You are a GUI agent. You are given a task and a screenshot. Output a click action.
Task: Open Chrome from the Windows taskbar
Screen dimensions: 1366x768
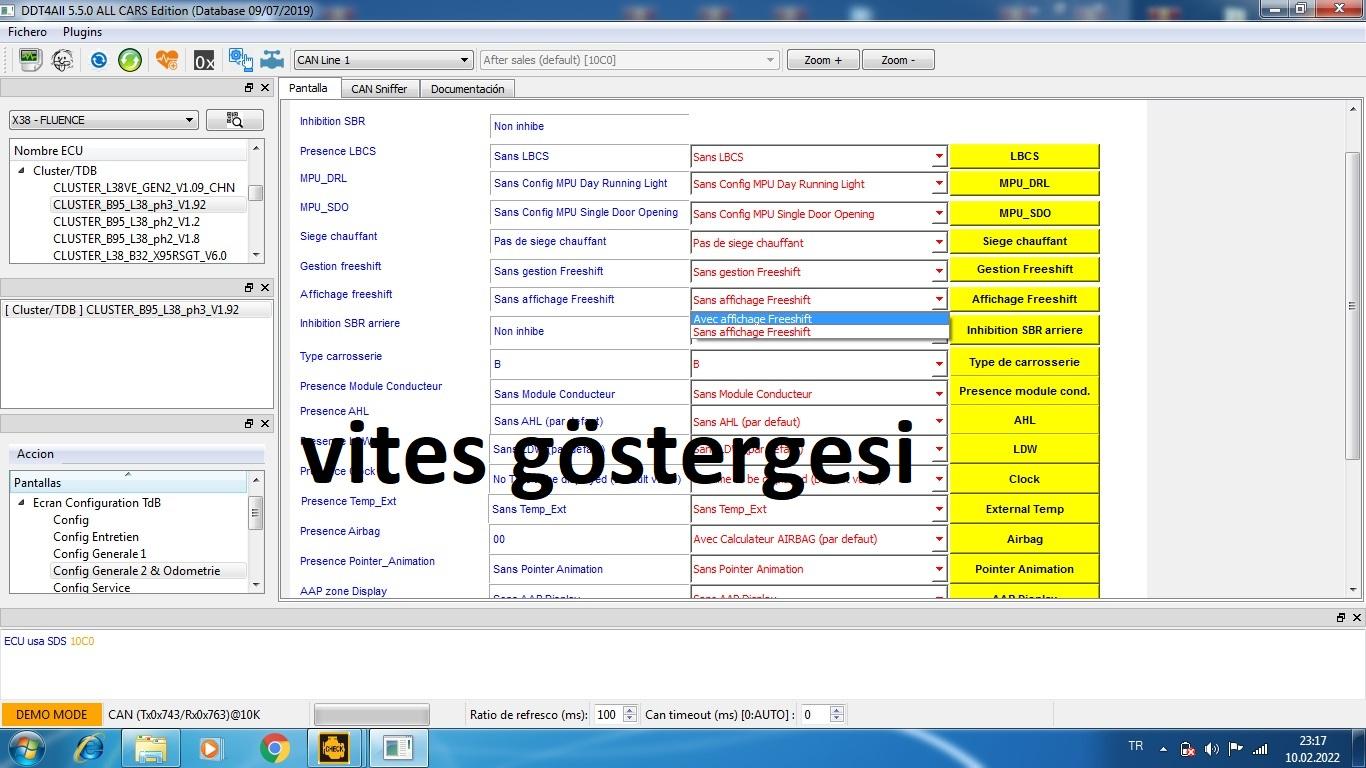pos(274,748)
